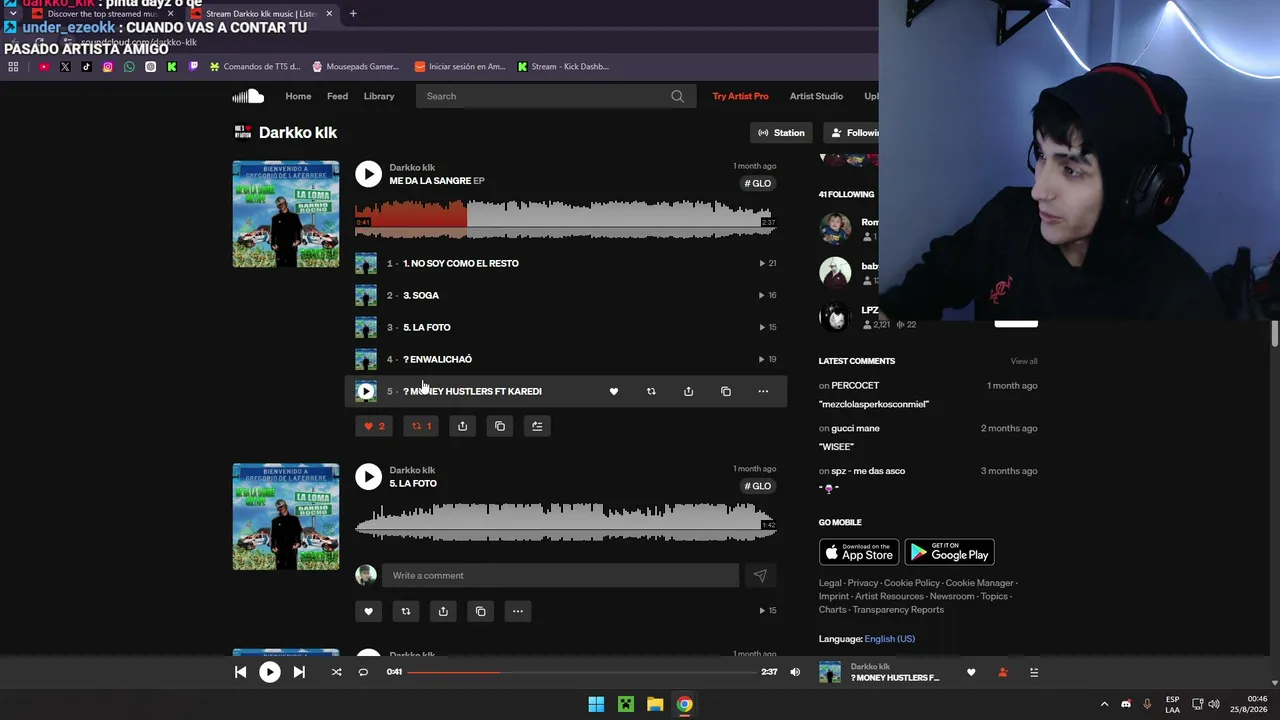Select the ? ENWALICHAÓ track
Screen dimensions: 1280x720
point(437,359)
